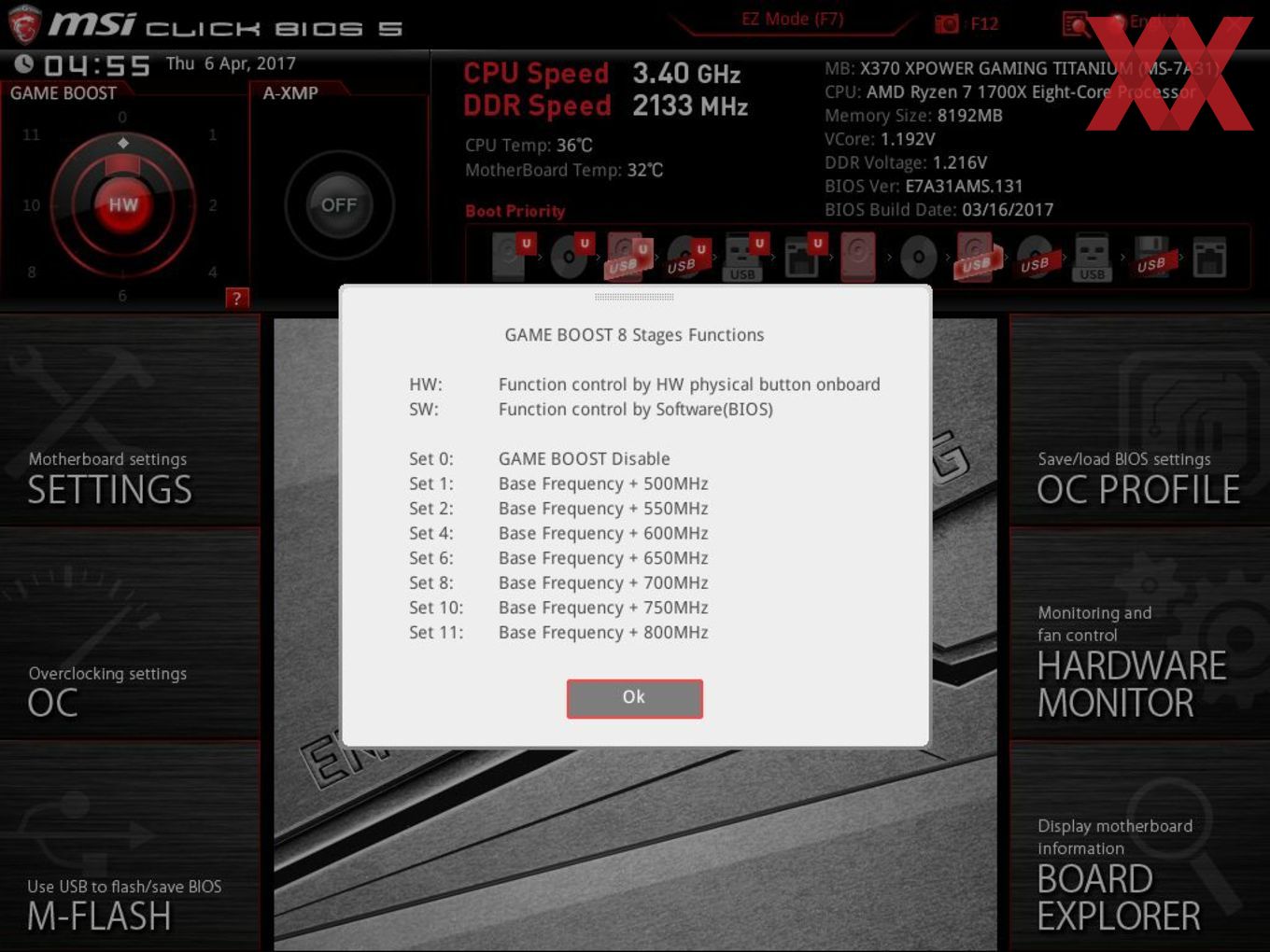Click the 'Base Frequency + 750MHz' line
The width and height of the screenshot is (1270, 952).
click(603, 608)
